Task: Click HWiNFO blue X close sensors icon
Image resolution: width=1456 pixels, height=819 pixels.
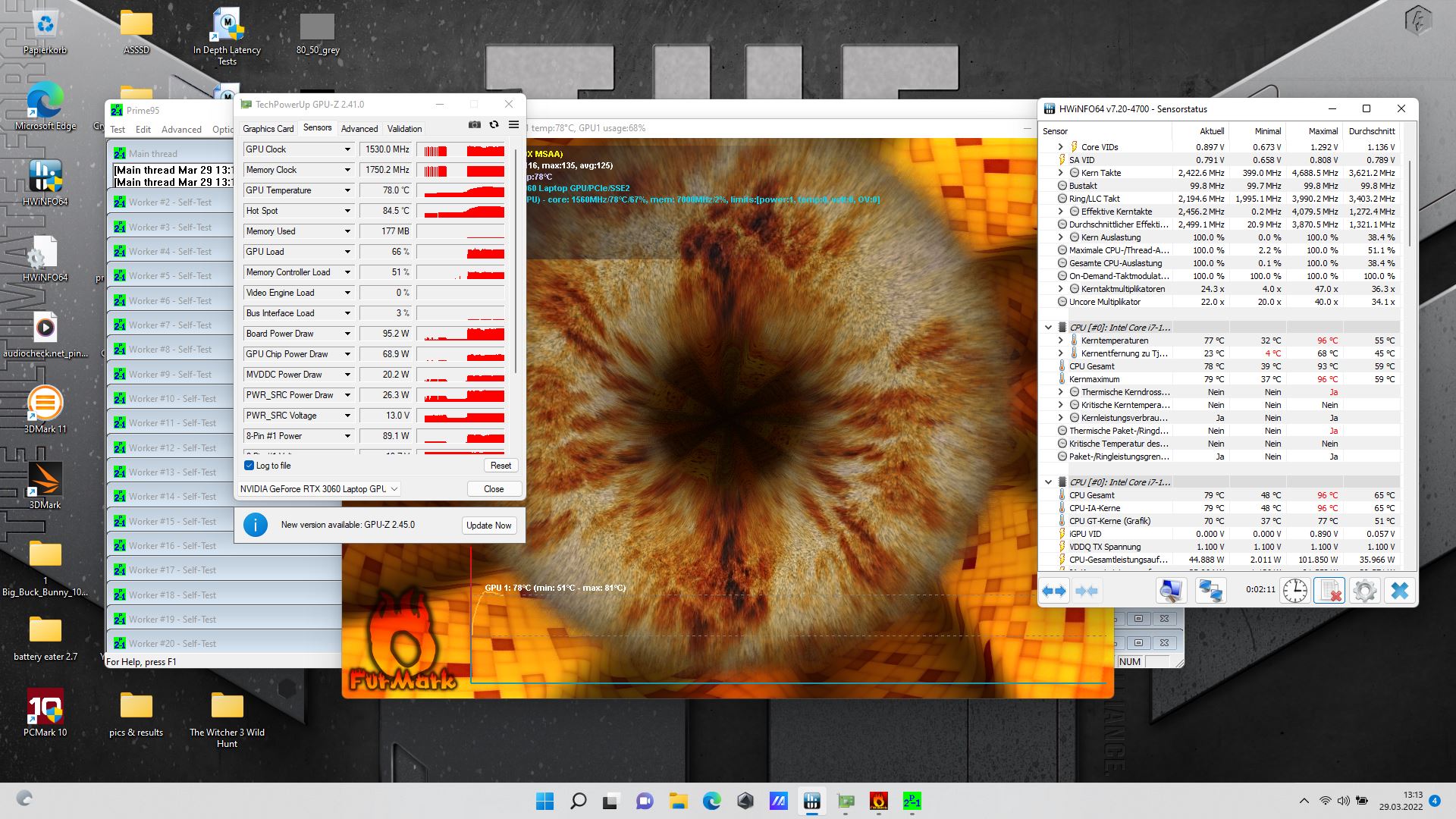Action: coord(1399,591)
